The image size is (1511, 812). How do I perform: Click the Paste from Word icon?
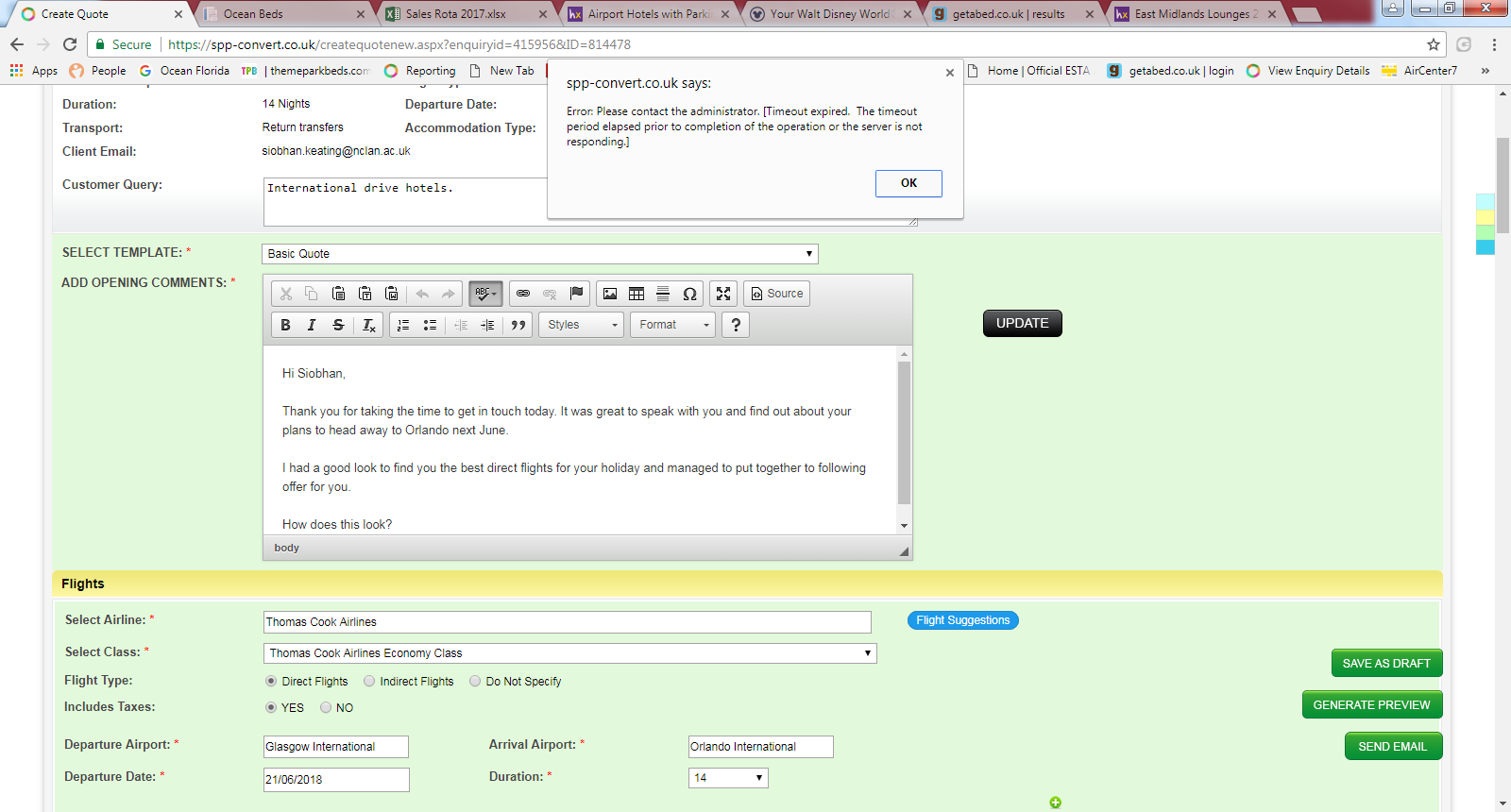click(391, 294)
